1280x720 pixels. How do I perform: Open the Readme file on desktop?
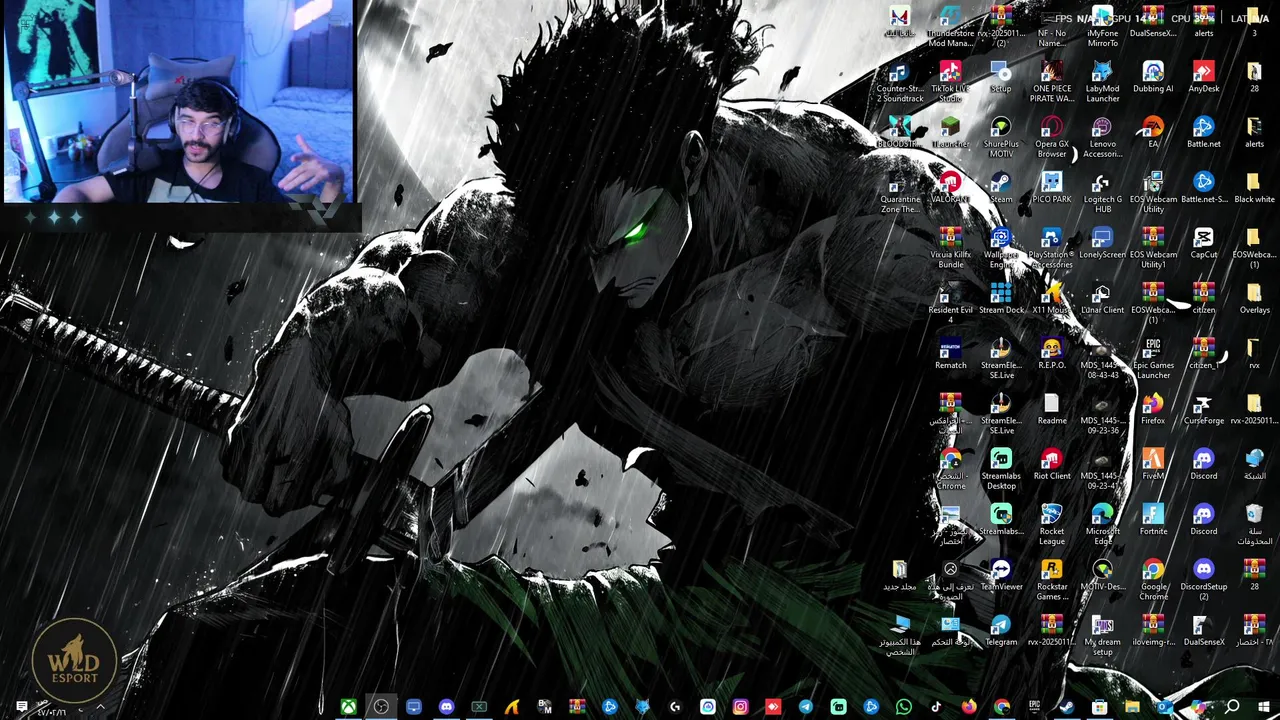(x=1051, y=409)
